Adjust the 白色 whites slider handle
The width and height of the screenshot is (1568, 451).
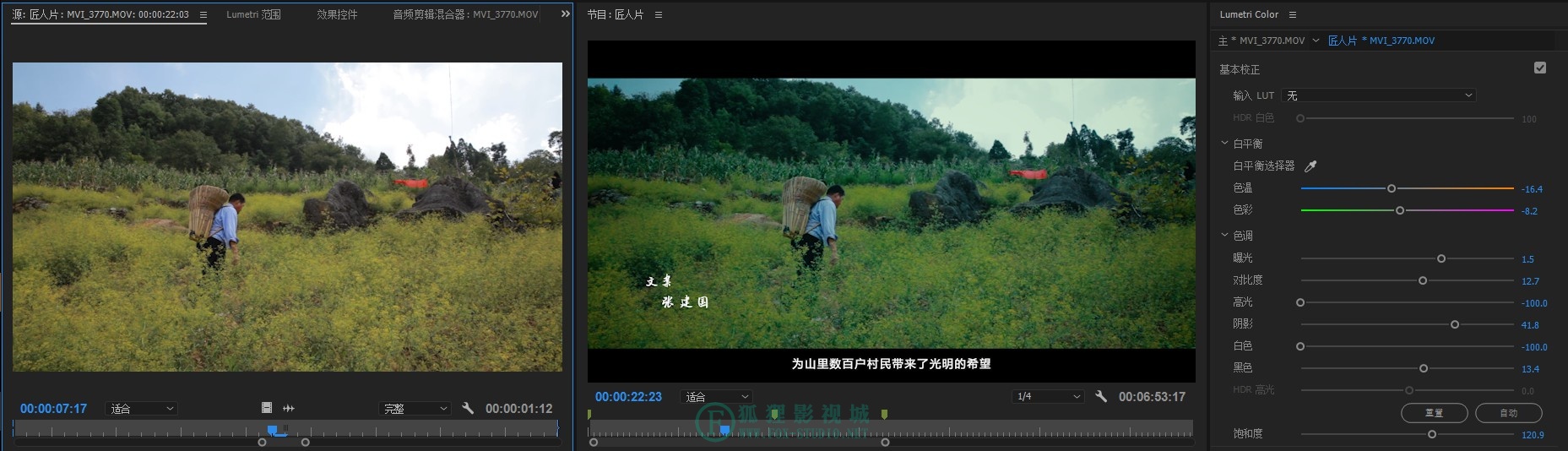(1300, 346)
